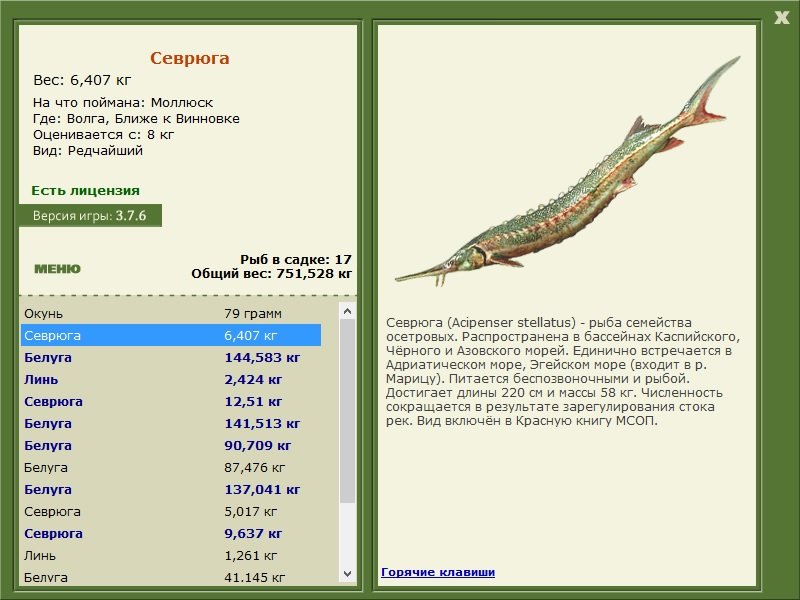Image resolution: width=800 pixels, height=600 pixels.
Task: Select the Белуга 90,709 кг row
Action: point(171,445)
